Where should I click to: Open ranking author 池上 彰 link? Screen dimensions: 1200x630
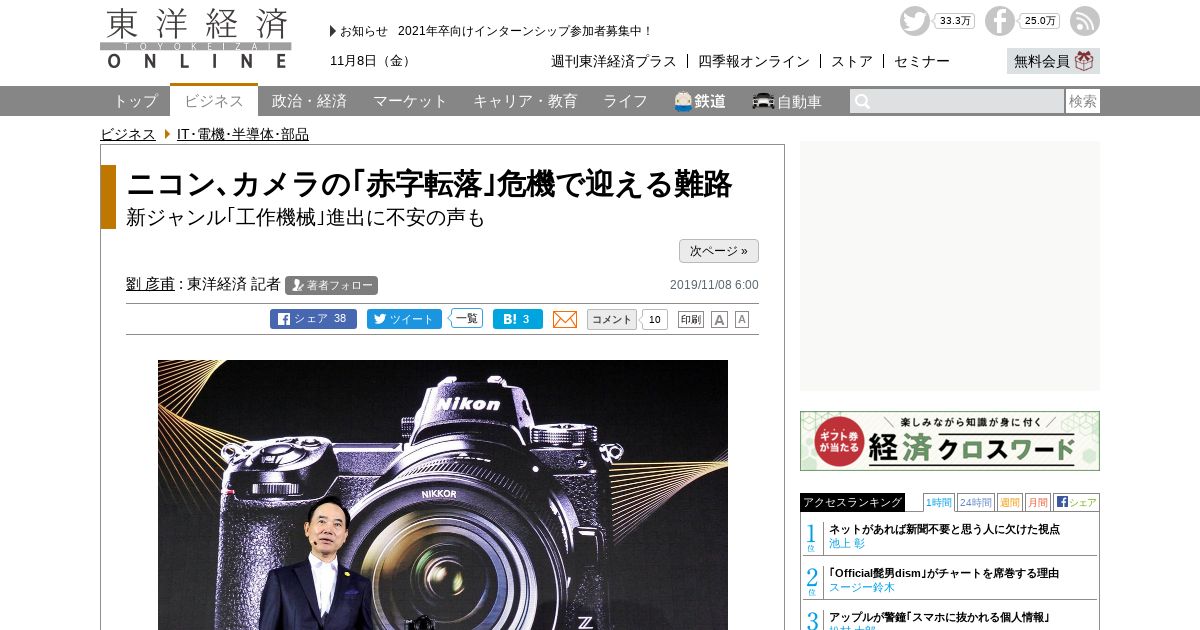tap(846, 544)
